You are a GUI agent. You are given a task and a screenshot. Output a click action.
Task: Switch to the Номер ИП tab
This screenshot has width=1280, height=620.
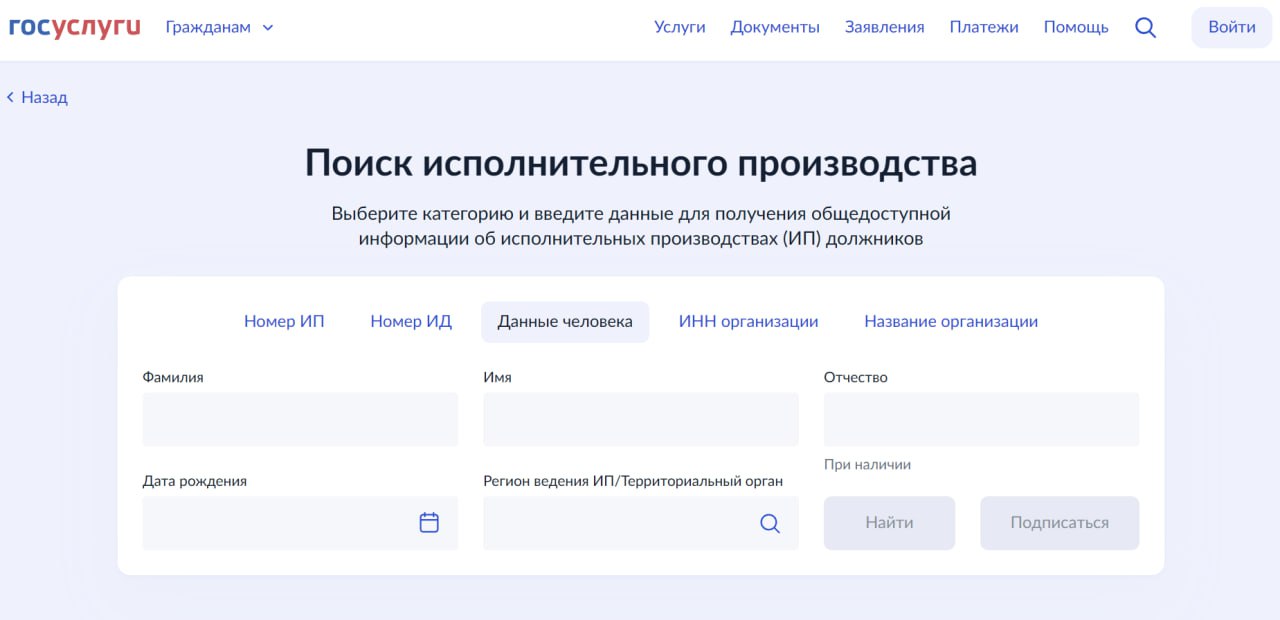(x=284, y=321)
